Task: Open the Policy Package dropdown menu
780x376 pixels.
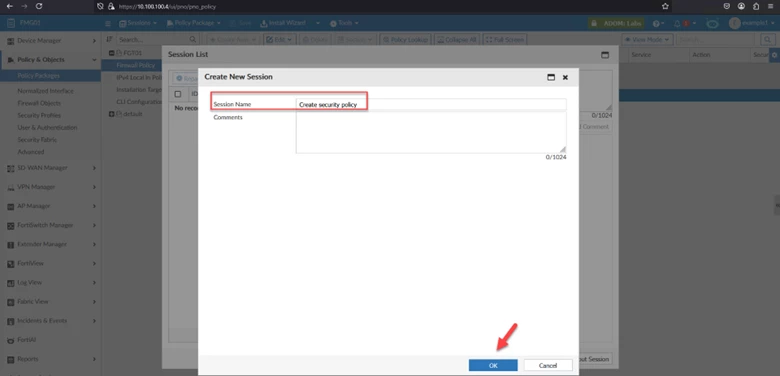Action: pos(194,23)
